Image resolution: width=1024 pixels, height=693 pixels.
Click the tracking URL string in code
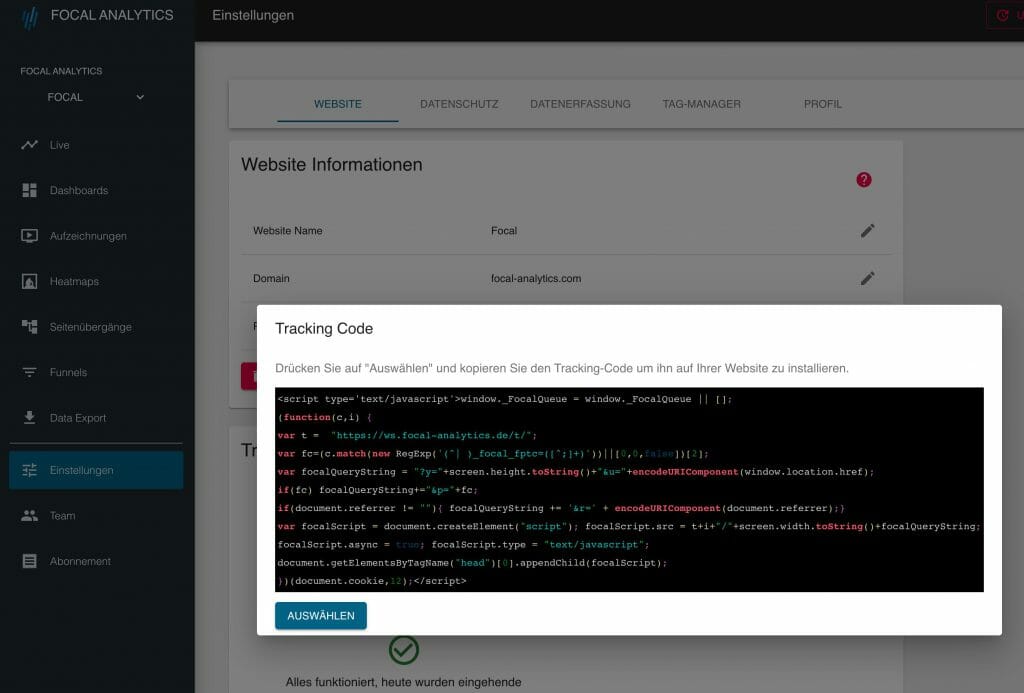pyautogui.click(x=434, y=435)
